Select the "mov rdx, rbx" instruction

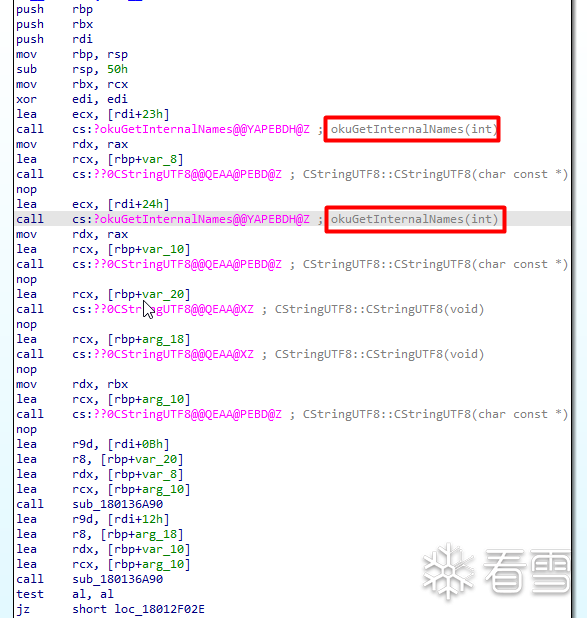tap(72, 384)
